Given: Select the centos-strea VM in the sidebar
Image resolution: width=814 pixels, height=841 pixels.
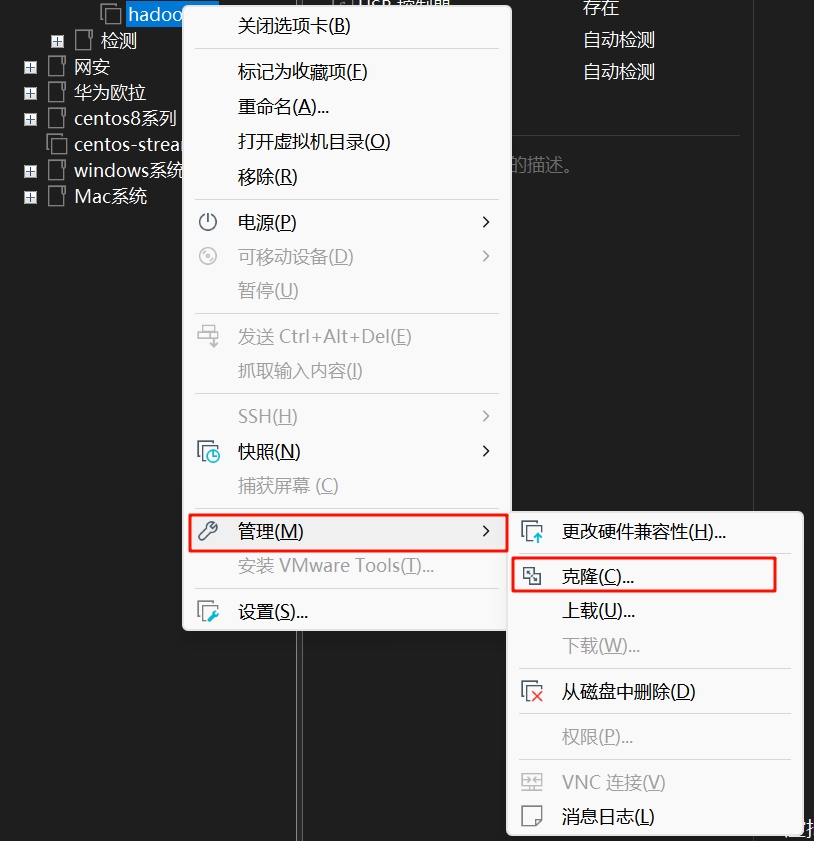Looking at the screenshot, I should click(x=120, y=144).
